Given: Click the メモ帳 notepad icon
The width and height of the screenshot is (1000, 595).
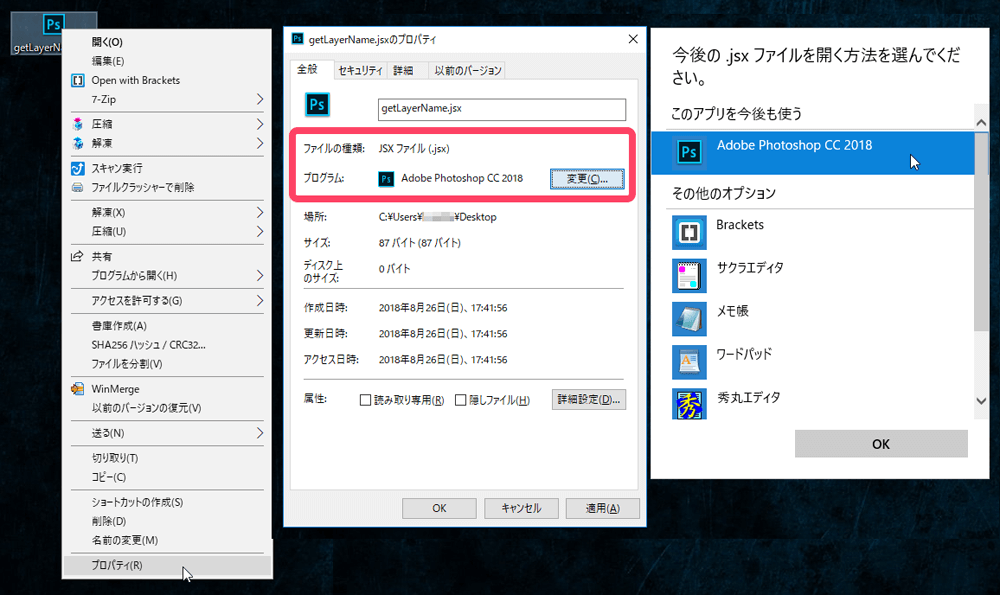Looking at the screenshot, I should [x=689, y=319].
